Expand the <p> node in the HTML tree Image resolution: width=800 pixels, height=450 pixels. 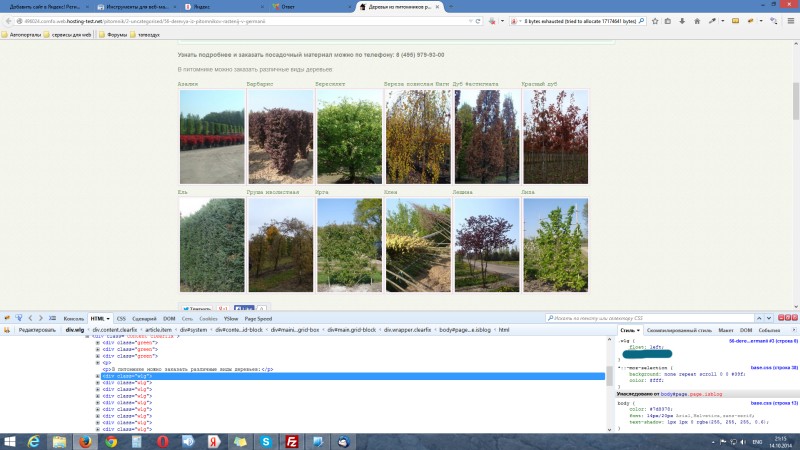click(x=98, y=363)
